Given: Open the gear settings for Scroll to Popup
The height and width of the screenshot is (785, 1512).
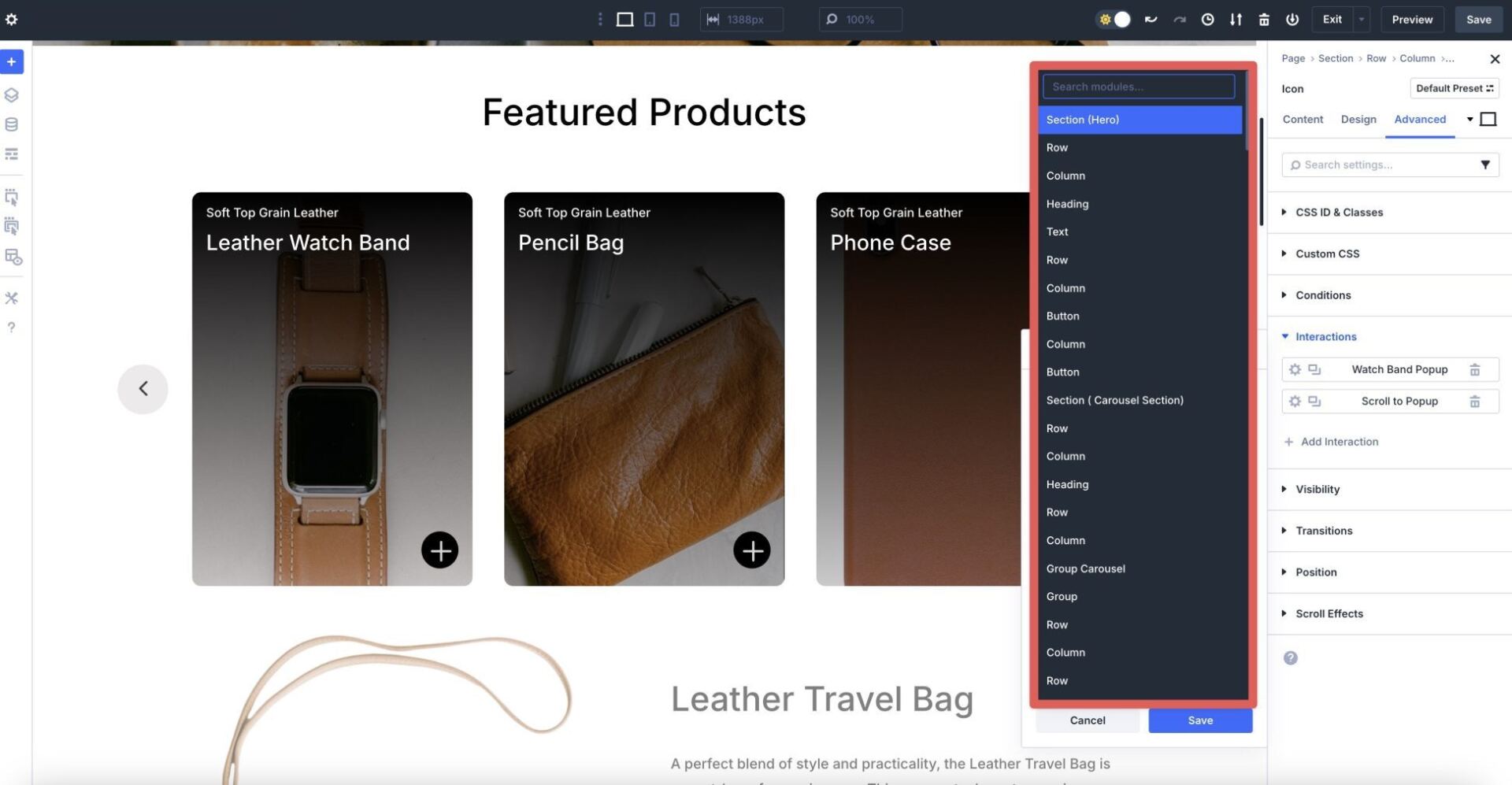Looking at the screenshot, I should click(x=1295, y=401).
